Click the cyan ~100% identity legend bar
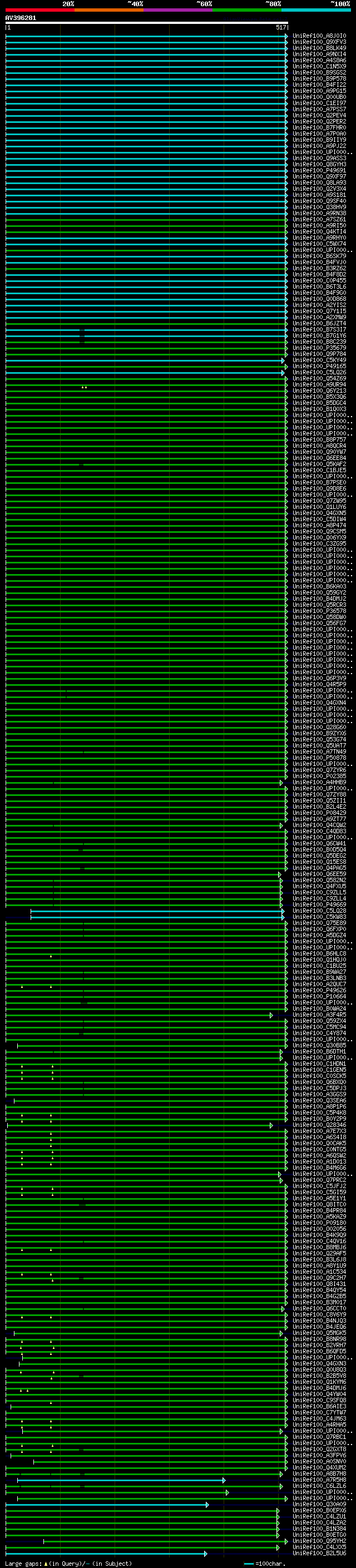 tap(316, 10)
